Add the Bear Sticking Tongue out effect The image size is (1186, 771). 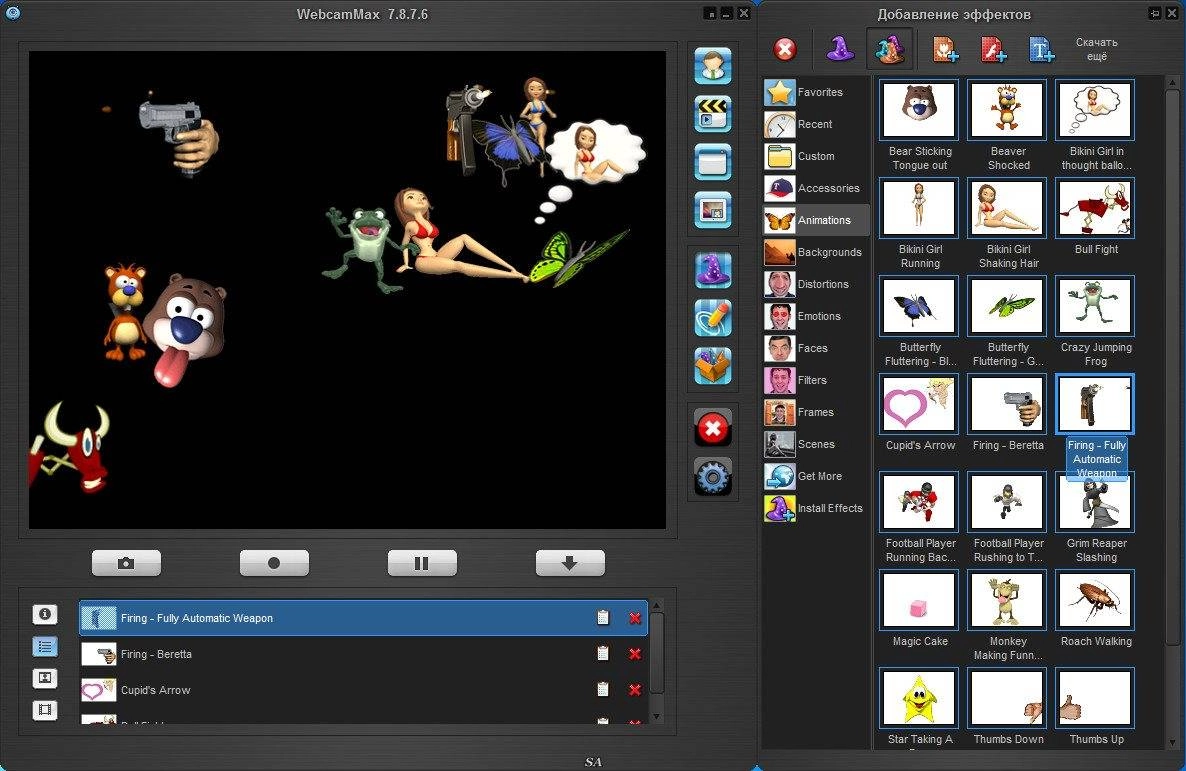(x=919, y=110)
